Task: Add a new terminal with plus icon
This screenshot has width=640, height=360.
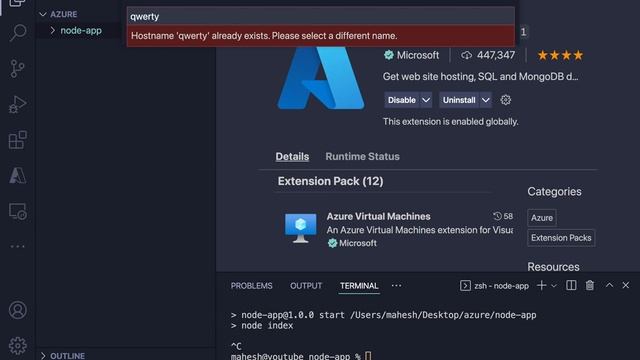Action: (x=542, y=285)
